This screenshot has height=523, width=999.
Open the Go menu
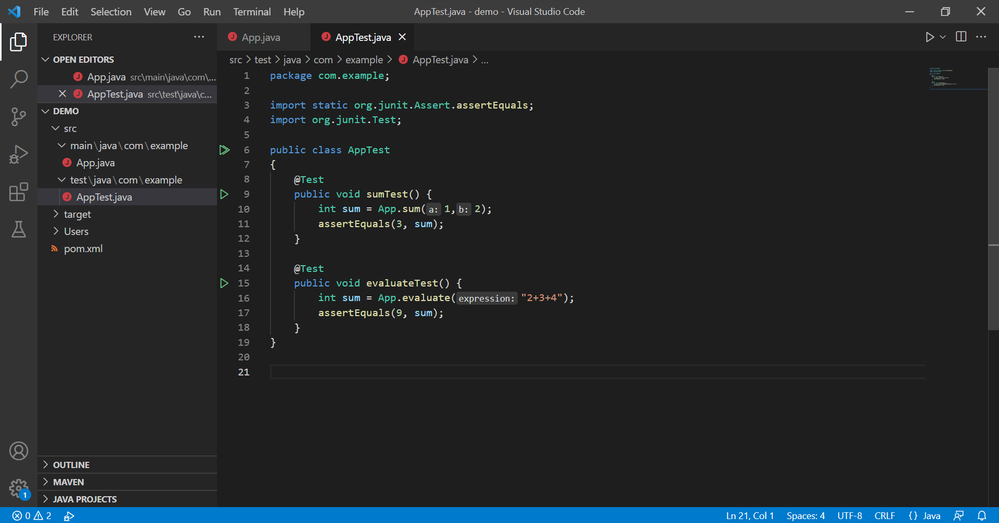tap(184, 11)
